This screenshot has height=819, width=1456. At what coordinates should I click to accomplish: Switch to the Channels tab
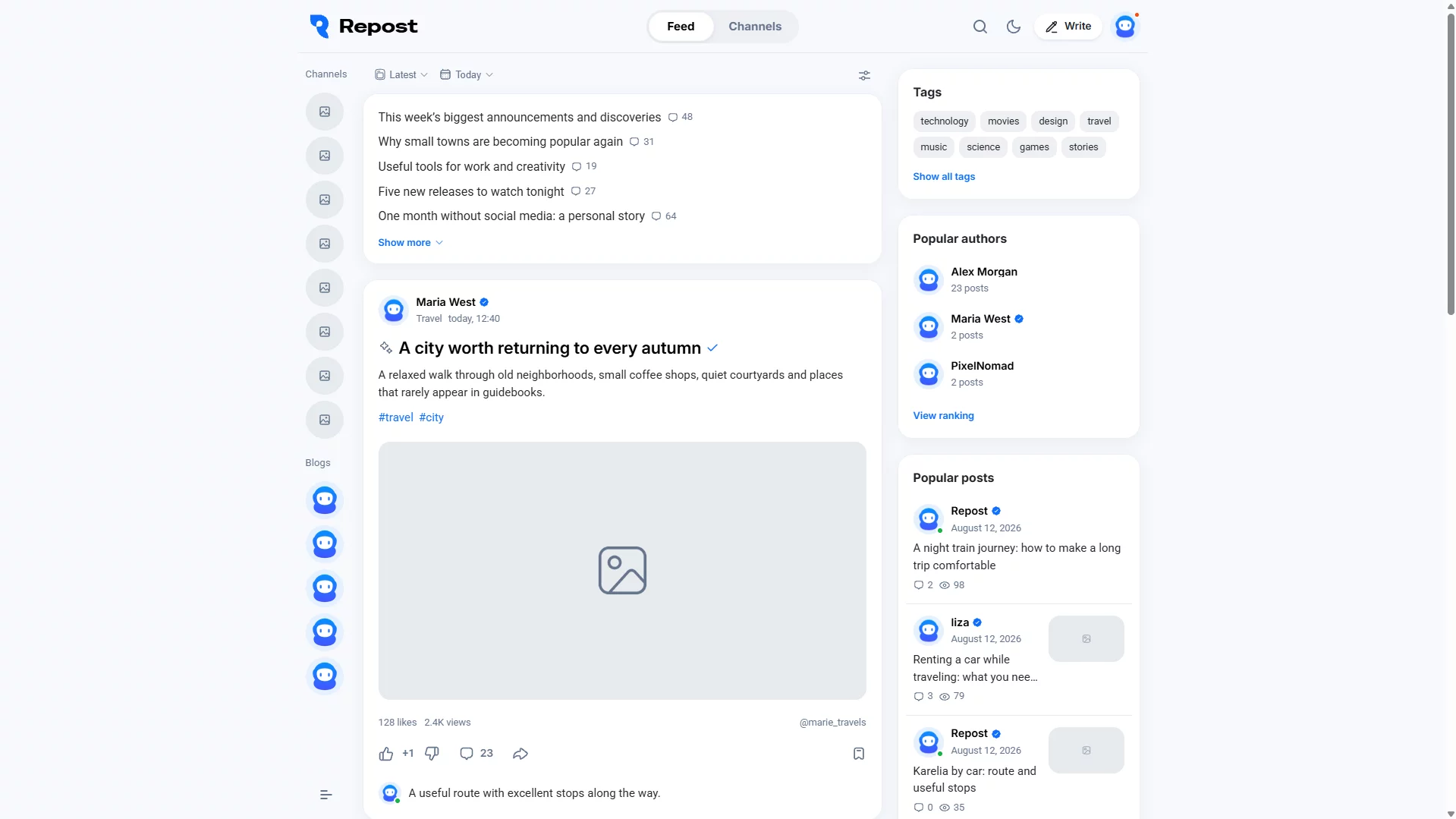[x=755, y=27]
